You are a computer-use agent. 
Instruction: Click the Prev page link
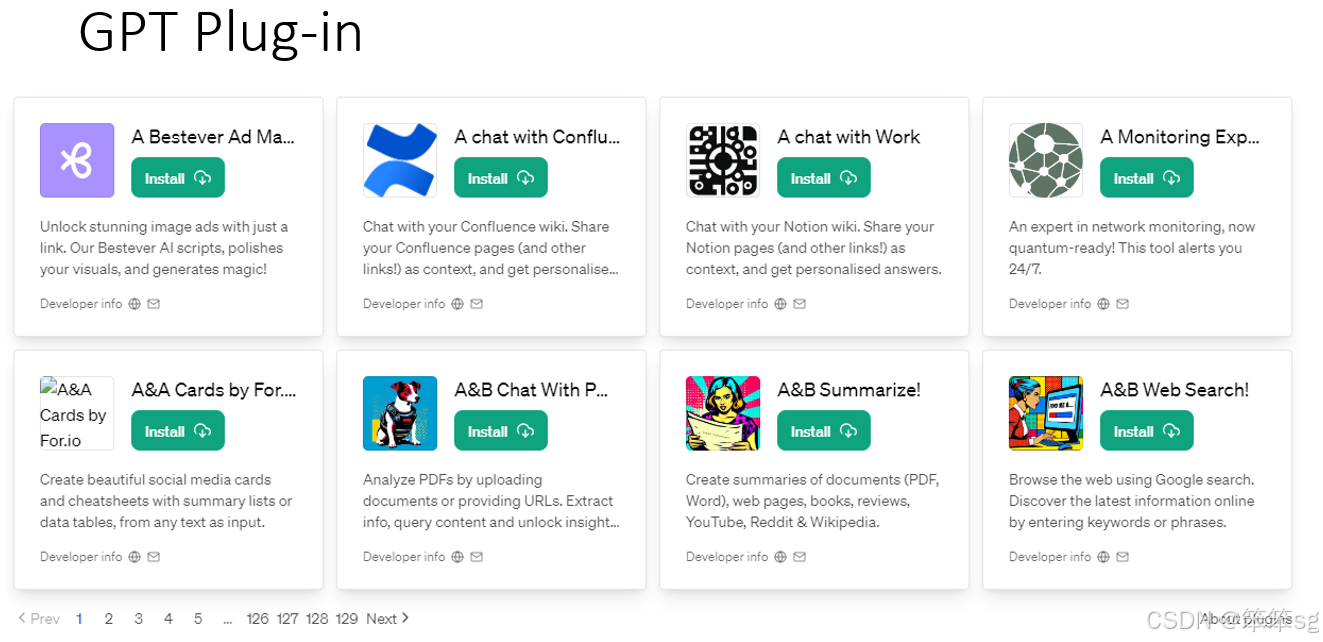coord(39,619)
